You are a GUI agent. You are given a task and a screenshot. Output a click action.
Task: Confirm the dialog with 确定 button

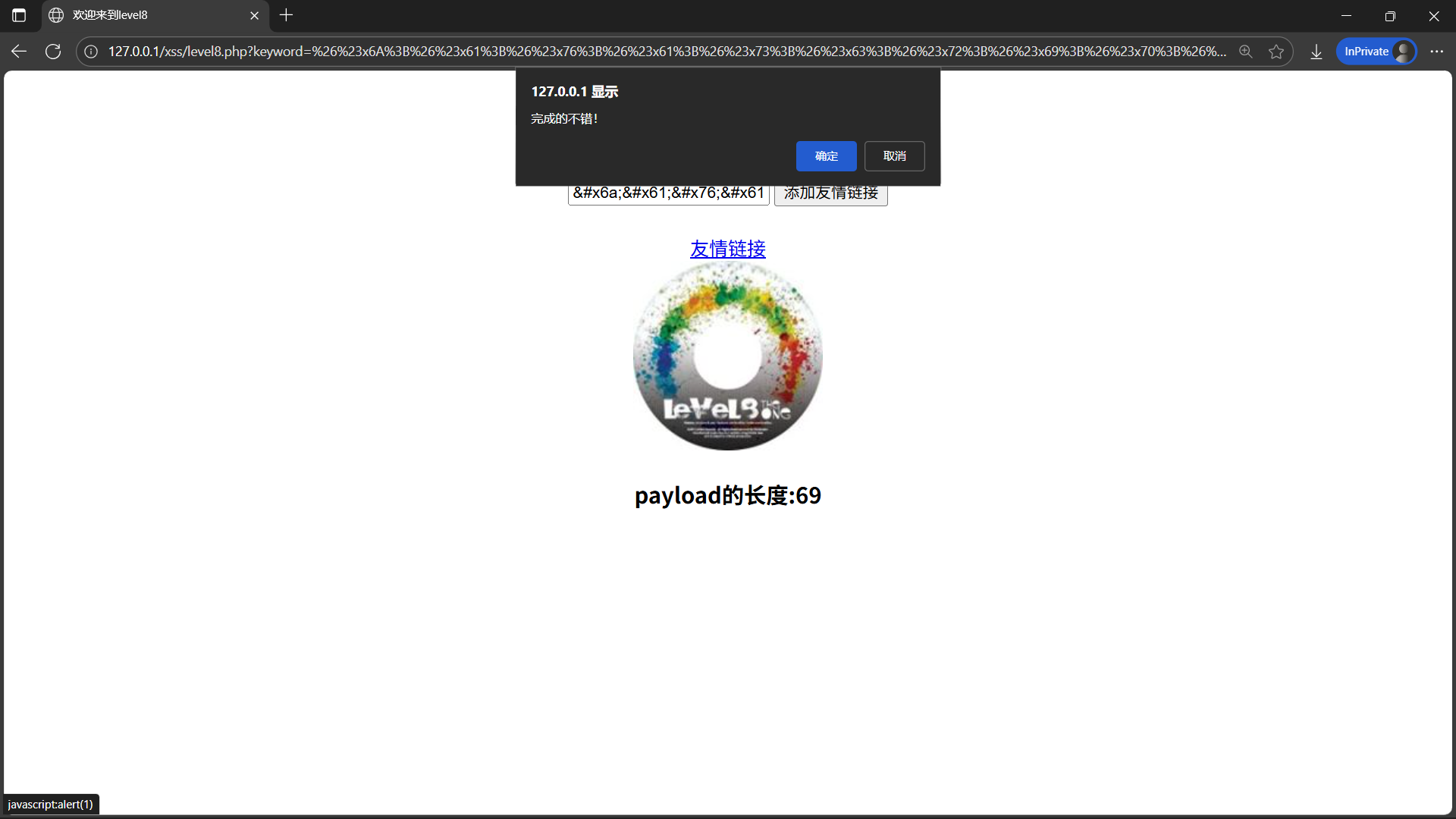pos(826,156)
